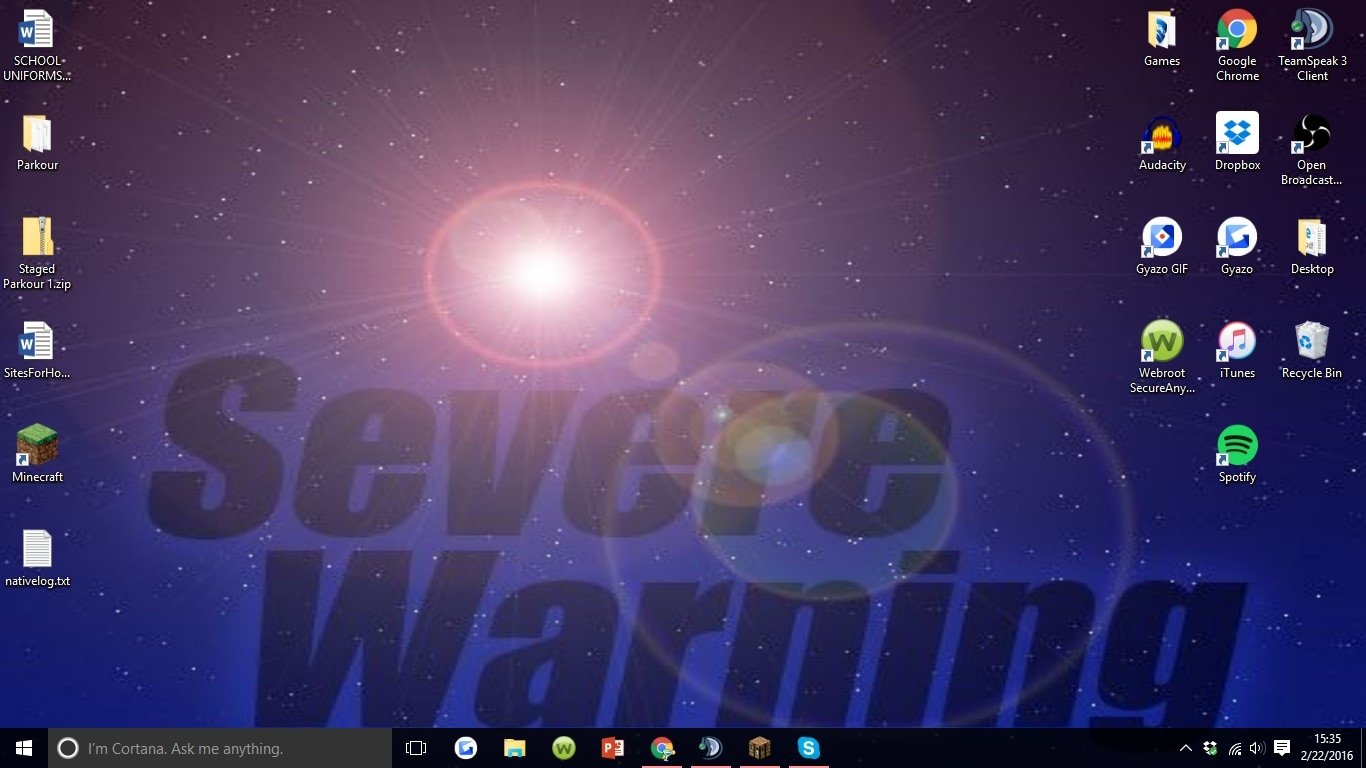
Task: Select the folder named Desktop
Action: (1312, 247)
